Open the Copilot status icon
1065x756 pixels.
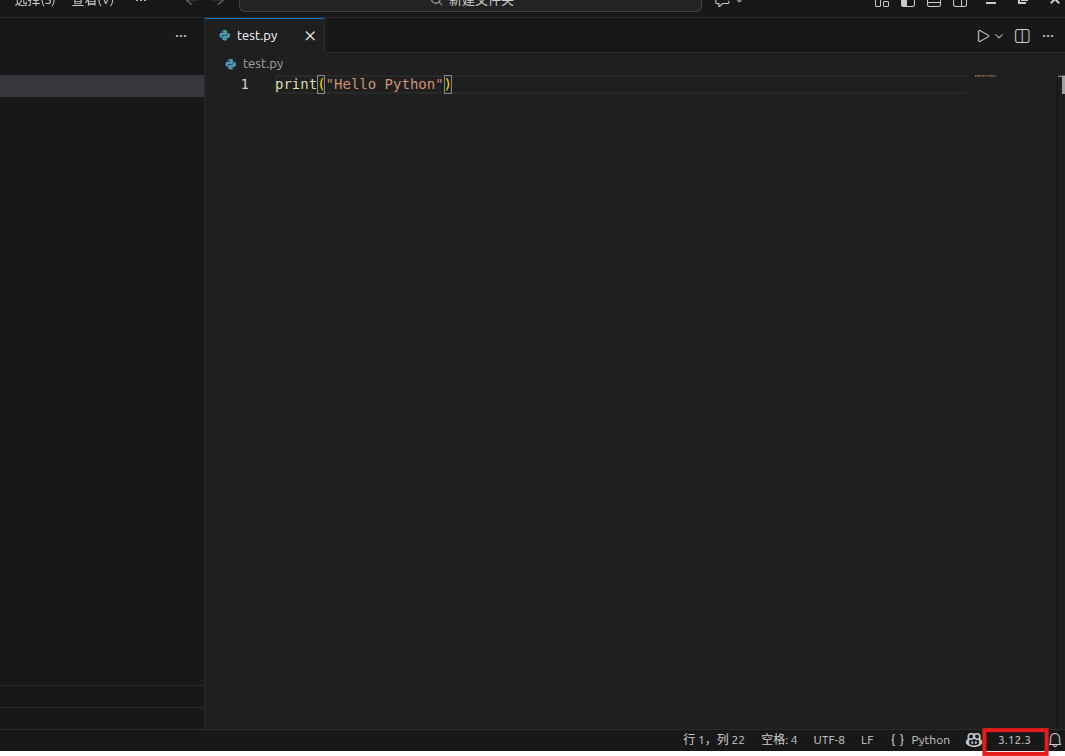(973, 740)
